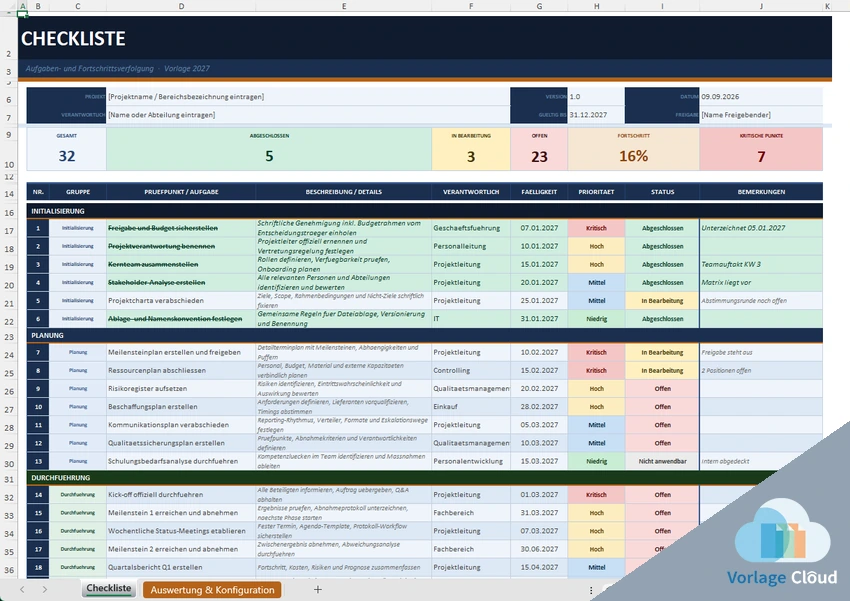
Task: Open priority Mittel of Stakeholder-Analyse row
Action: (596, 282)
